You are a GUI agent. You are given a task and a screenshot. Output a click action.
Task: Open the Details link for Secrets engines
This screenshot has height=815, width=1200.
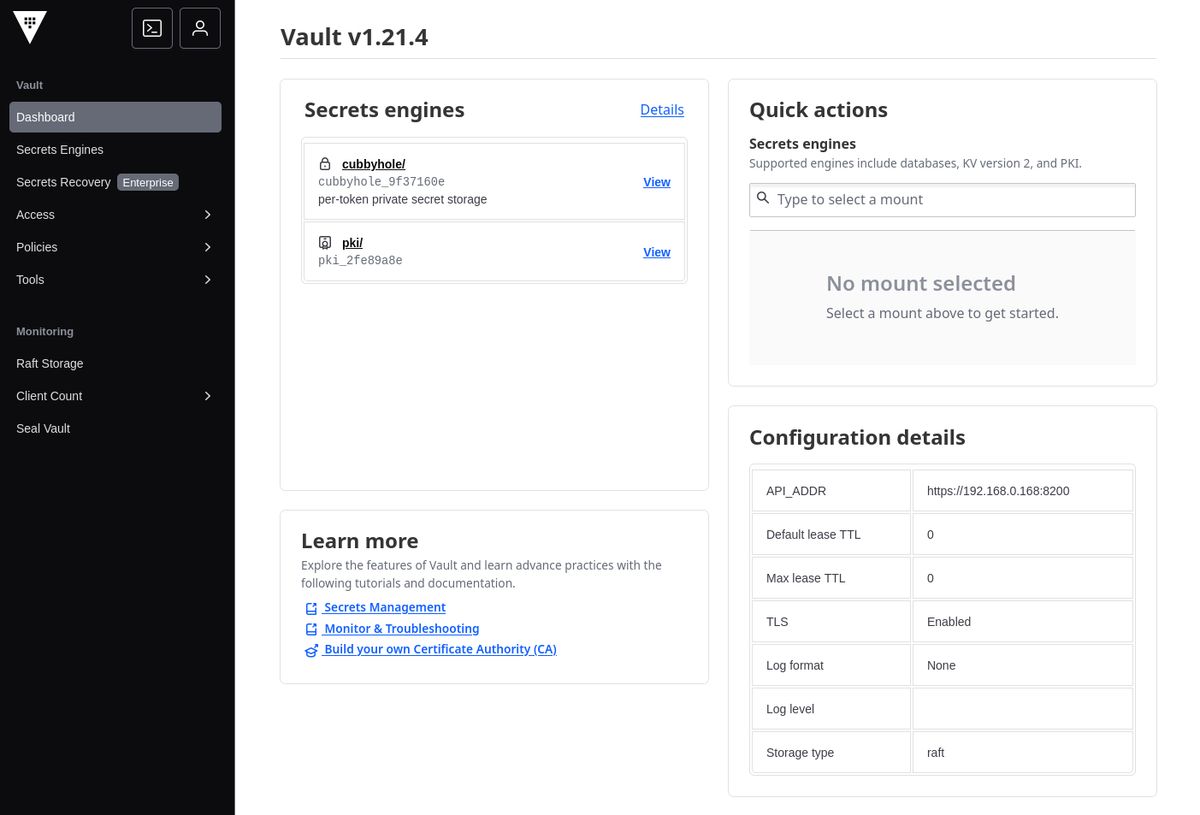pyautogui.click(x=662, y=109)
